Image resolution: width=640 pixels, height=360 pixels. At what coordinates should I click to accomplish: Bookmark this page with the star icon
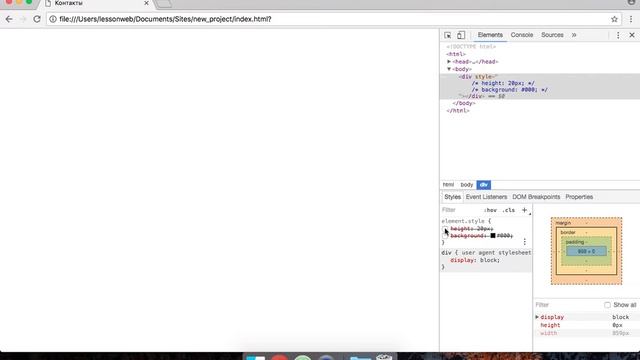pyautogui.click(x=614, y=19)
